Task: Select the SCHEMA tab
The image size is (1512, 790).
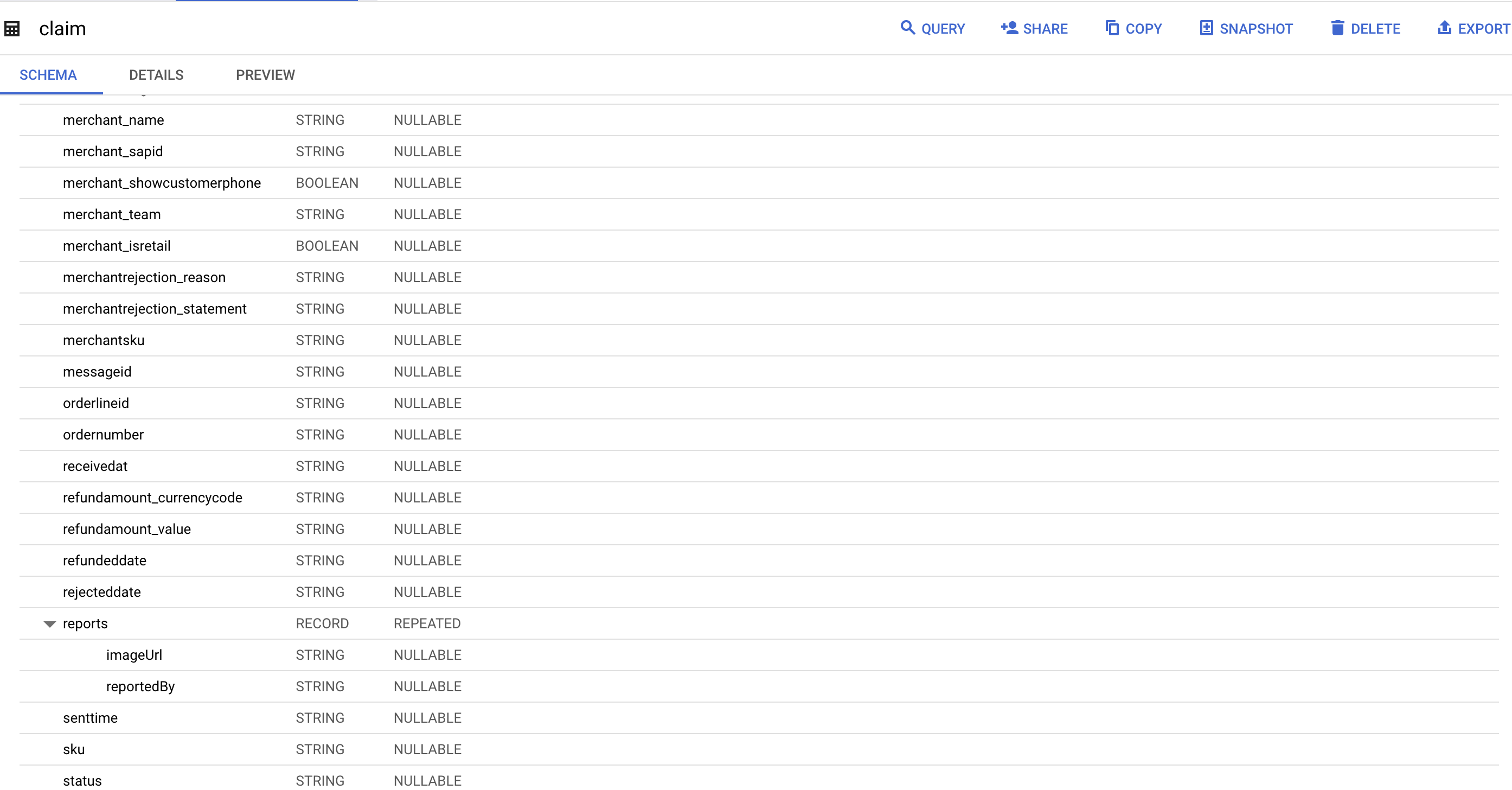Action: [x=48, y=75]
